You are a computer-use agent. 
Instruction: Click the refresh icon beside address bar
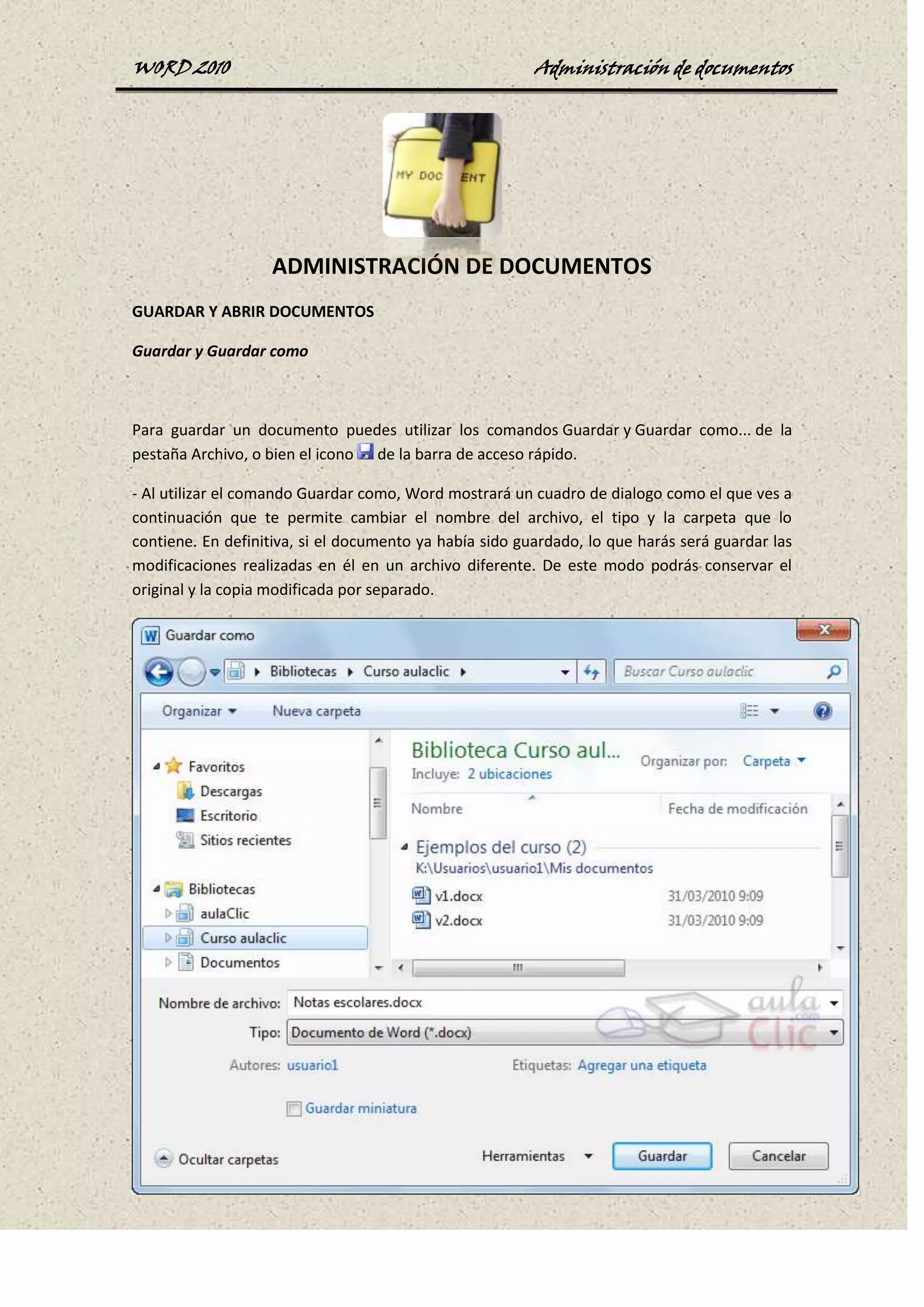tap(591, 672)
